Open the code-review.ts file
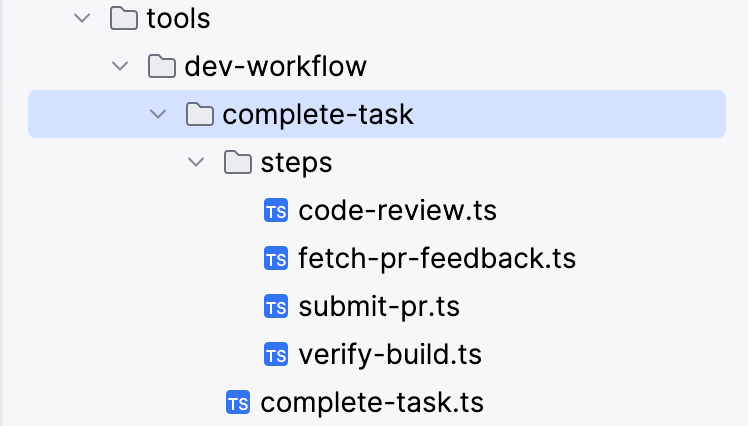748x426 pixels. tap(397, 210)
